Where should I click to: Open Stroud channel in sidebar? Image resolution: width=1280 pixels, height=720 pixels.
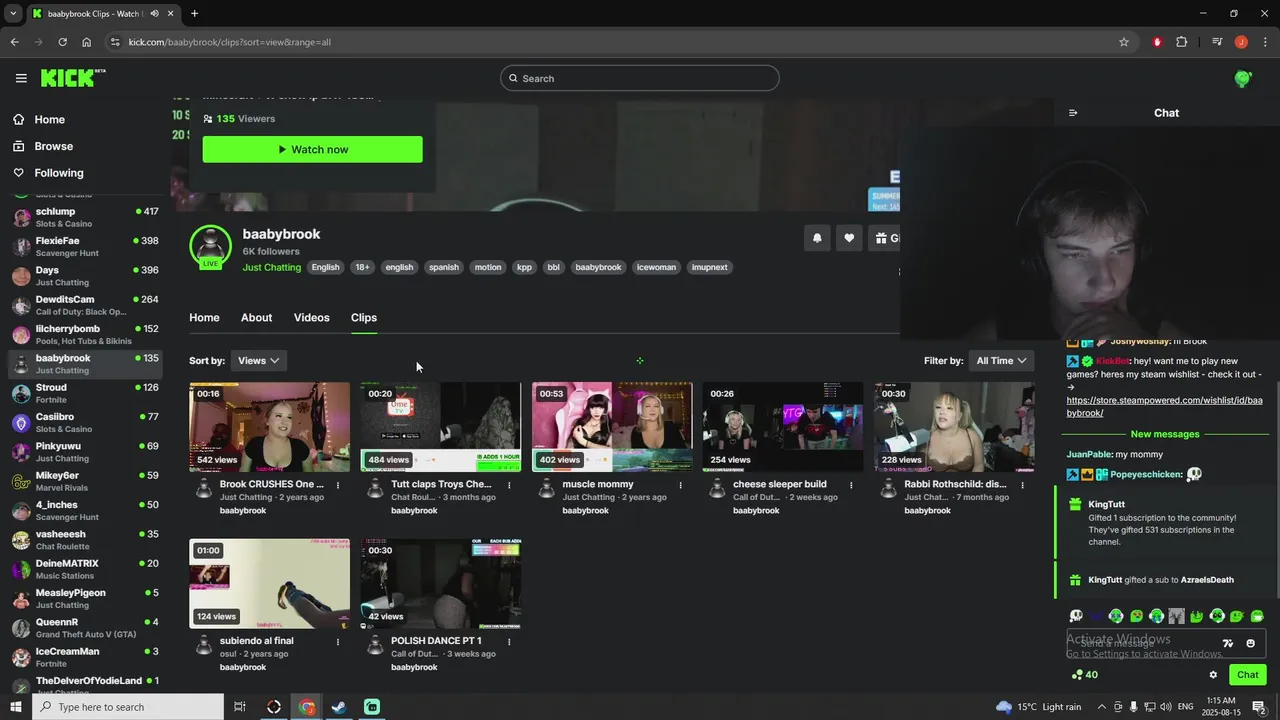coord(85,393)
